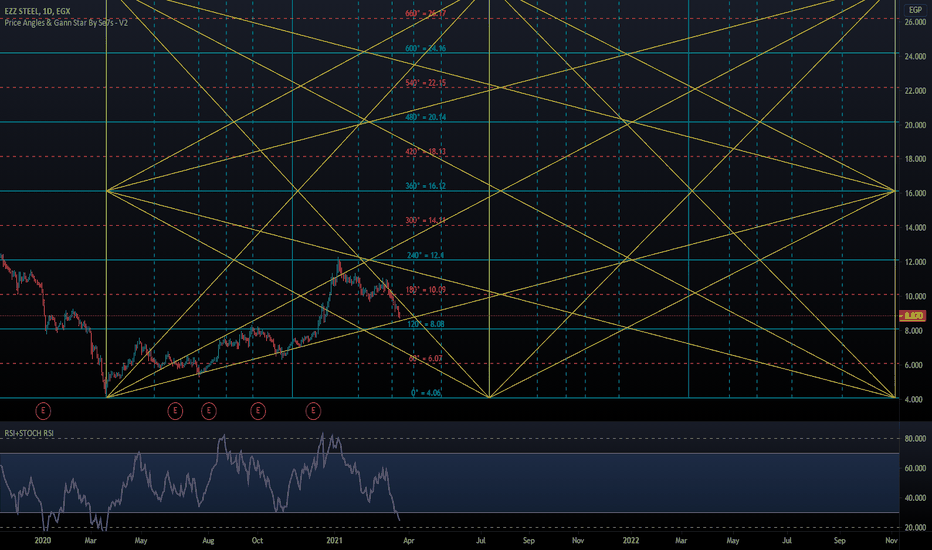
Task: Click 22.000 on the price axis
Action: [915, 91]
